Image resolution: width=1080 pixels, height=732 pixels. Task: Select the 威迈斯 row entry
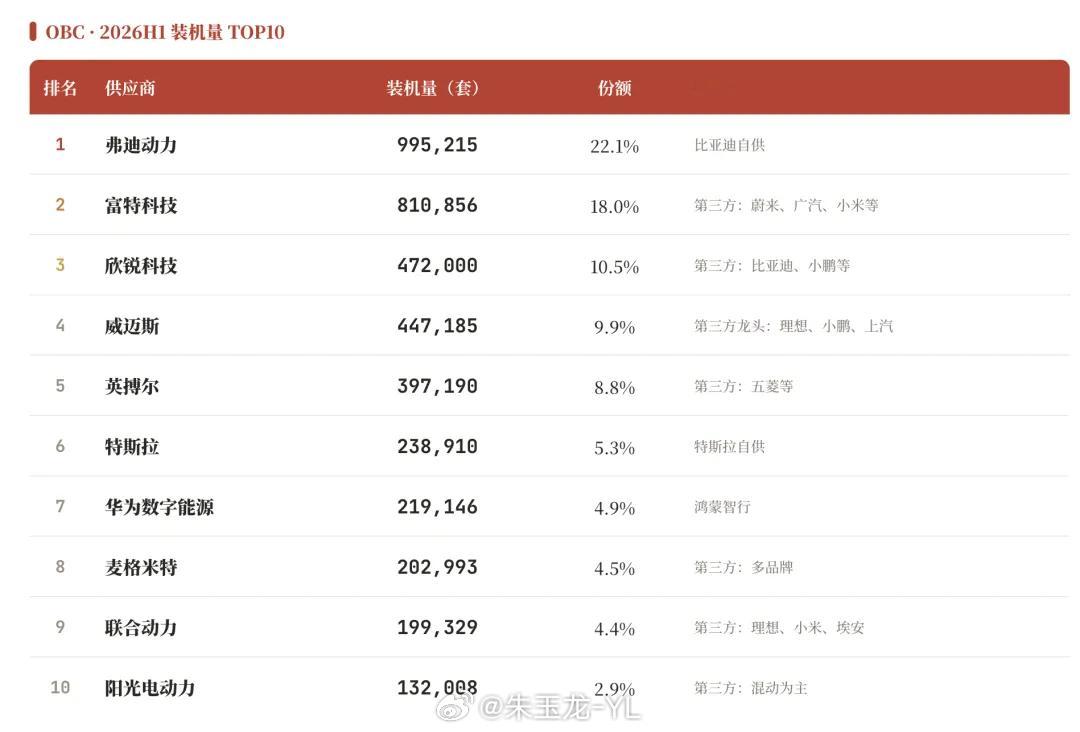549,326
